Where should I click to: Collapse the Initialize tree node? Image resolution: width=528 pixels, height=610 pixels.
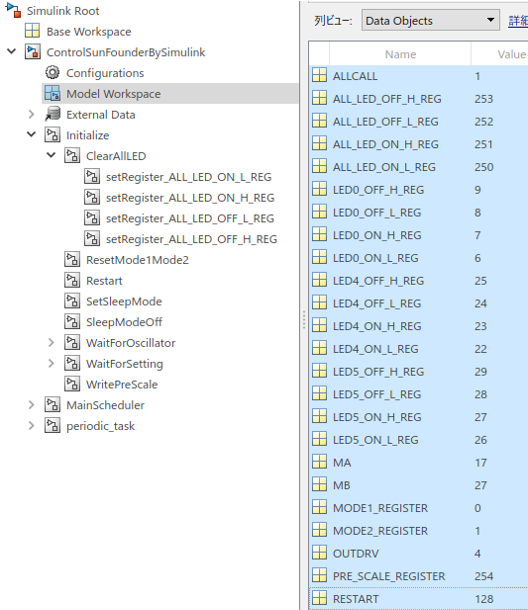tap(32, 135)
